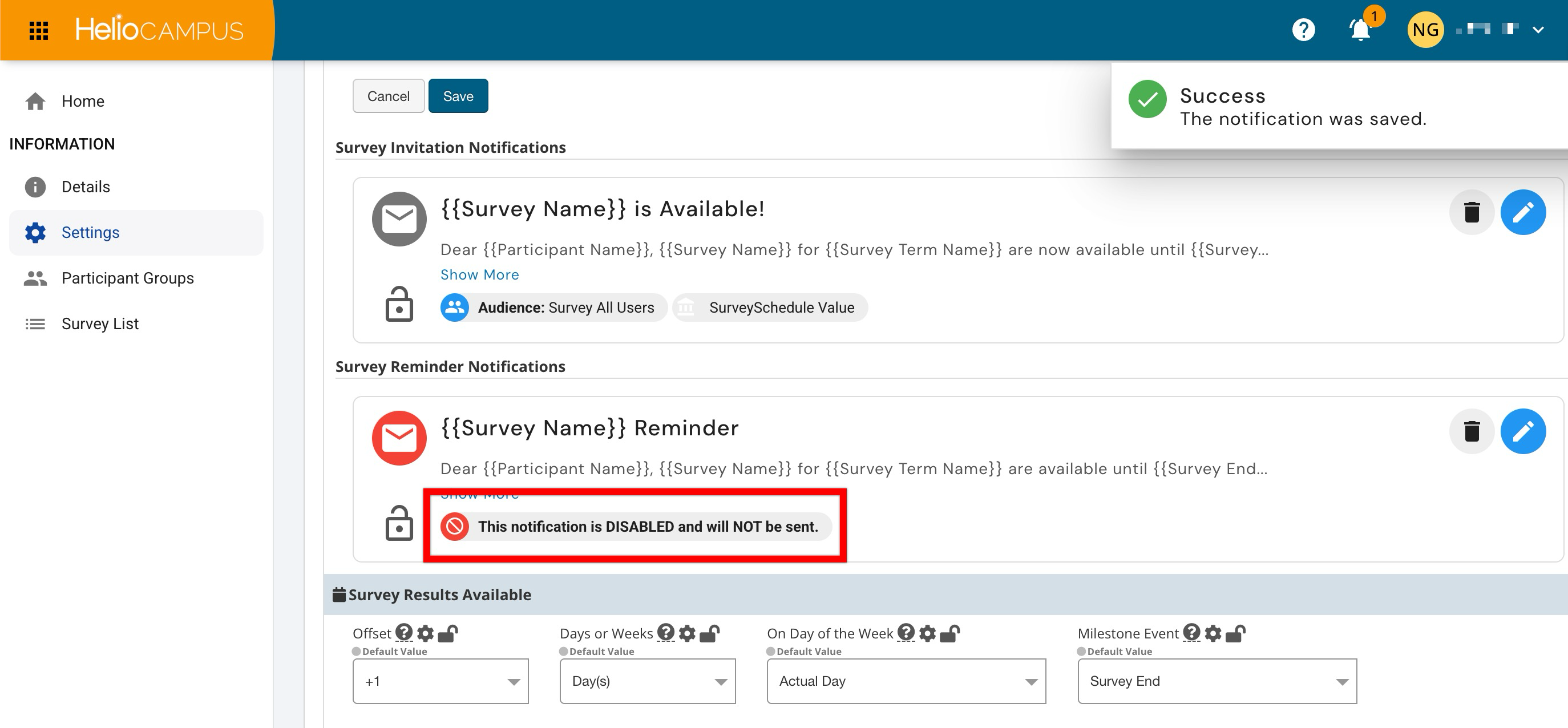This screenshot has width=1568, height=728.
Task: Delete the Survey Invitation notification
Action: click(x=1471, y=212)
